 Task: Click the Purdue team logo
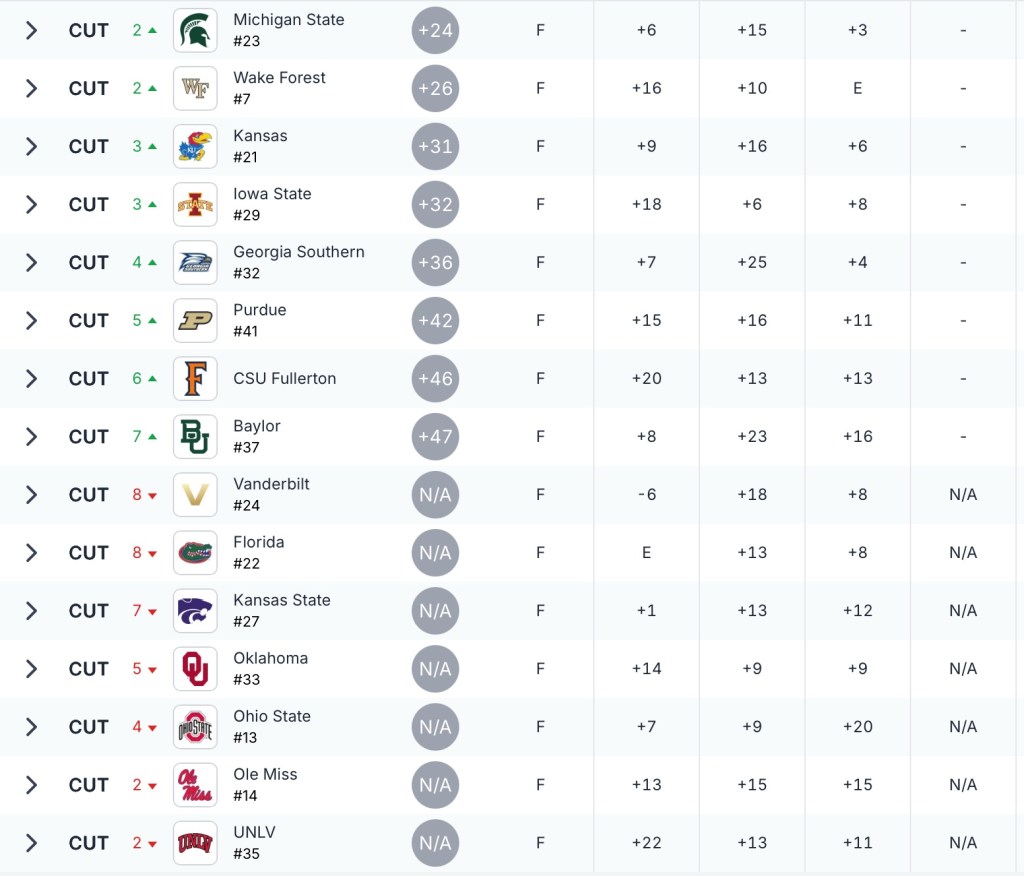click(195, 320)
